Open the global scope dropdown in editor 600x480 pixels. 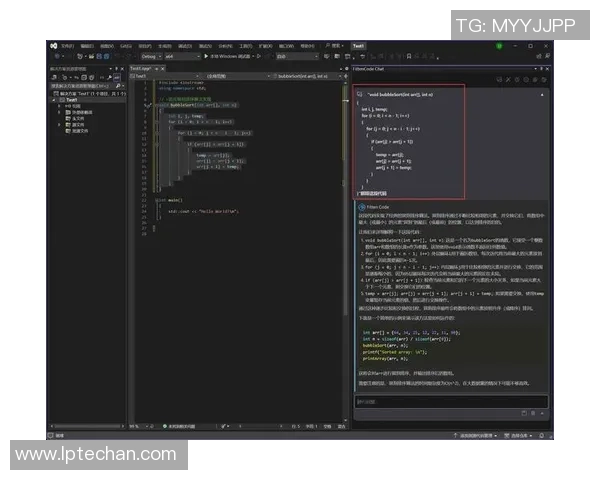(x=236, y=76)
